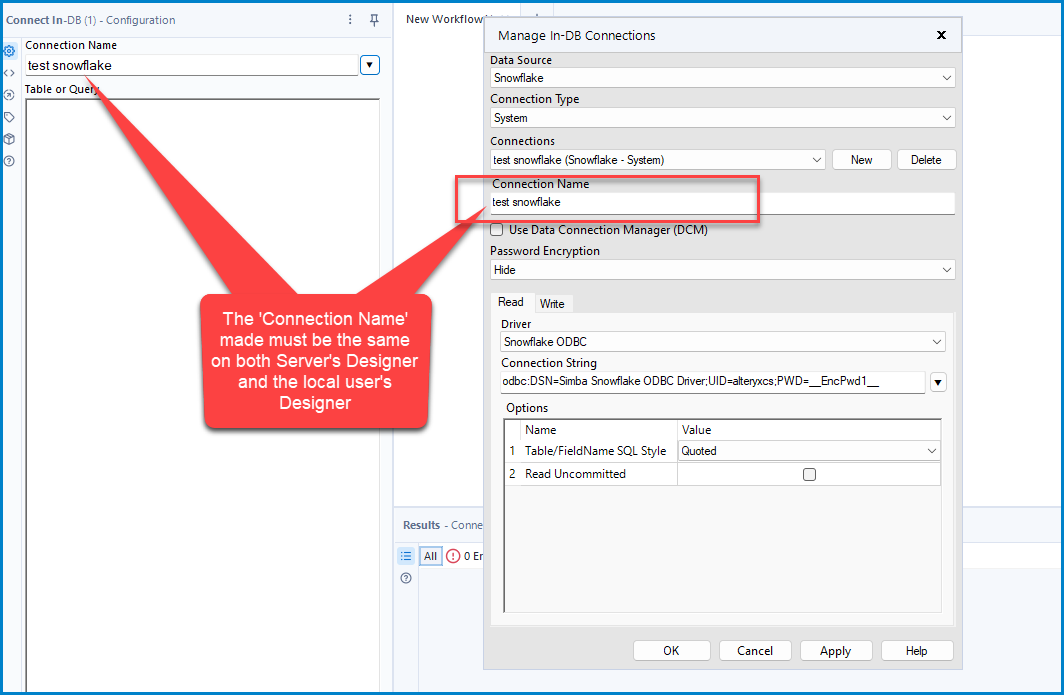
Task: Click the Table or Query text area
Action: coord(202,394)
